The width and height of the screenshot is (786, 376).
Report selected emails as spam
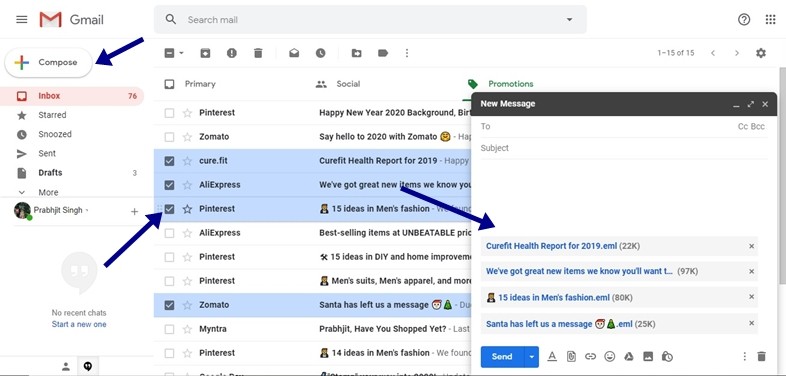point(232,53)
